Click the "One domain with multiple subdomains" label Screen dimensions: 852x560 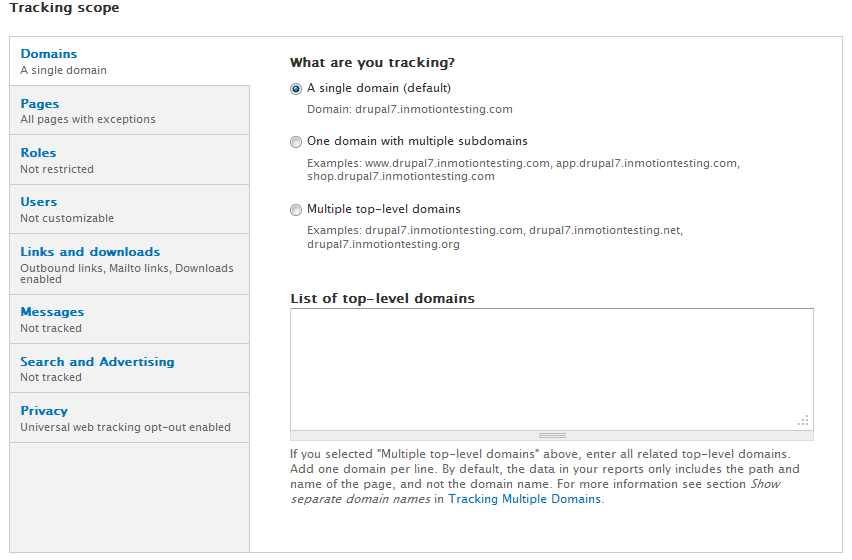coord(417,142)
